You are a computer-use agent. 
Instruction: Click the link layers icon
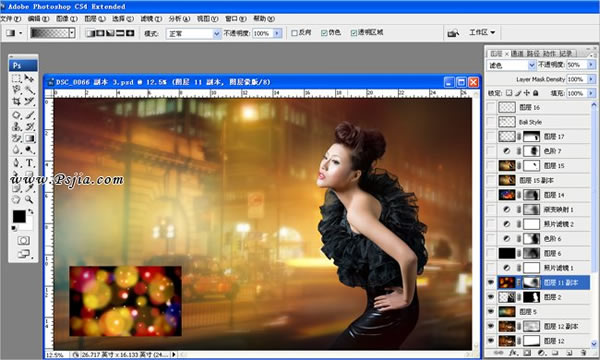(499, 353)
